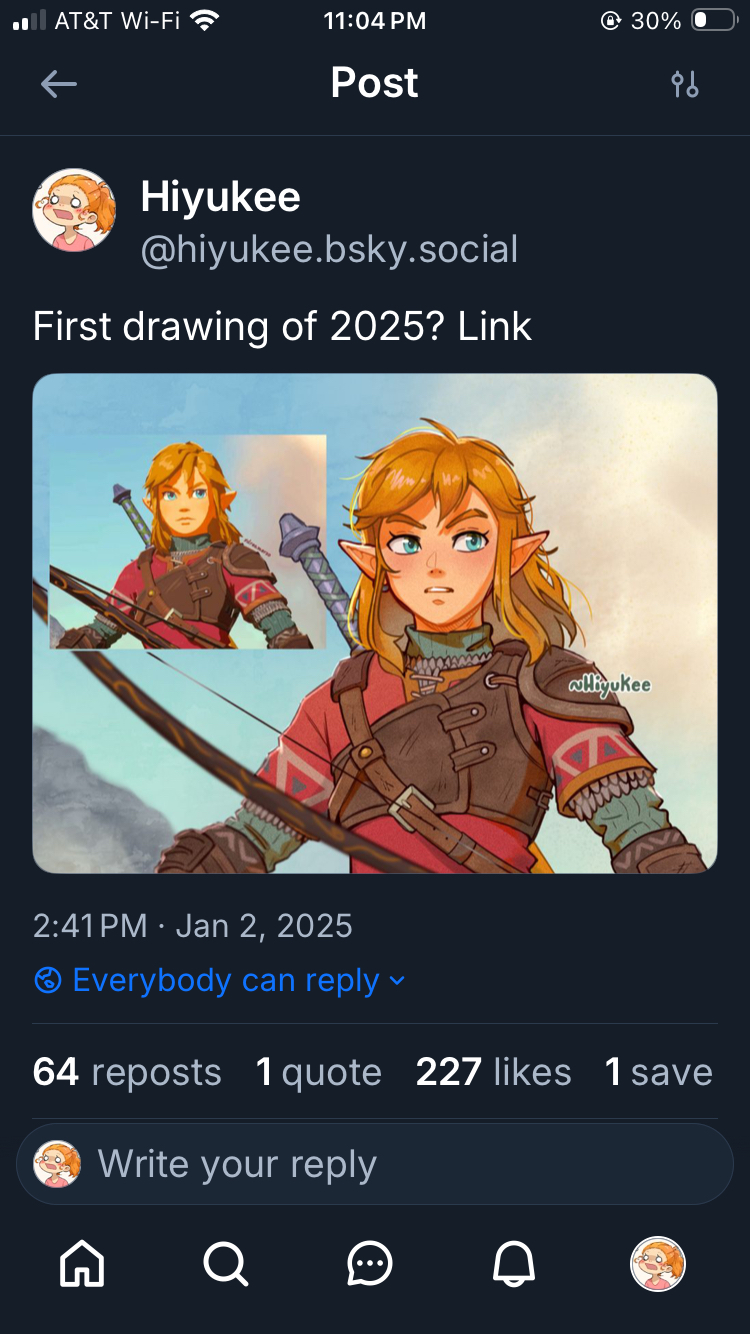Open the Search magnifier tab

pos(226,1265)
